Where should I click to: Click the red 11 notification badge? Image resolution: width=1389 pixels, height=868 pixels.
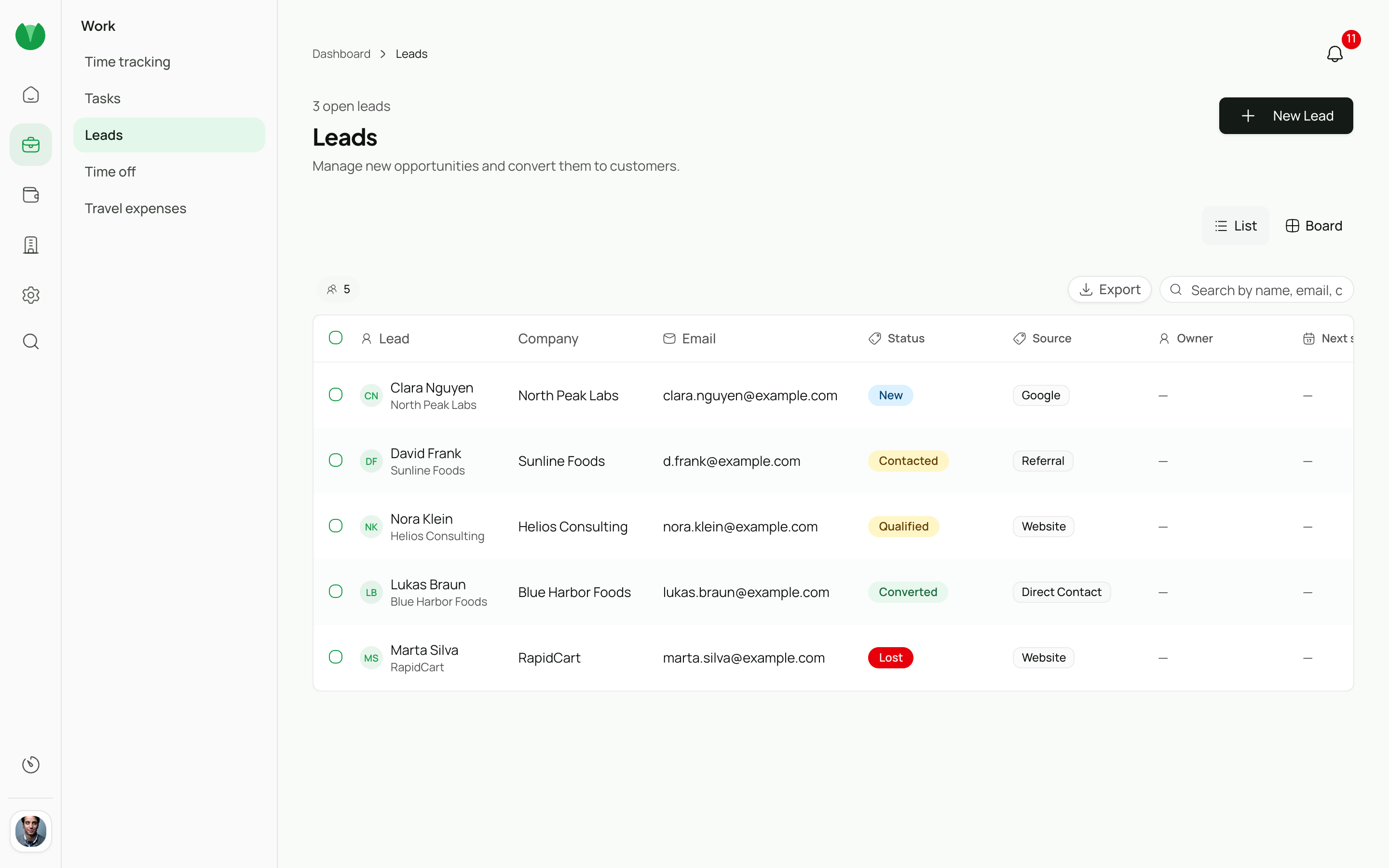pos(1350,39)
